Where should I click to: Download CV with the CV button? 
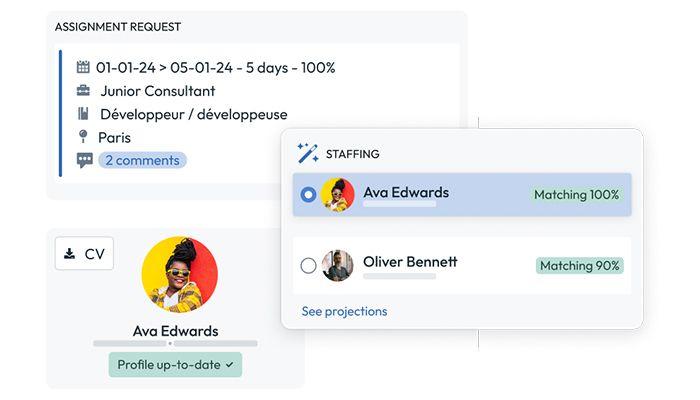84,254
